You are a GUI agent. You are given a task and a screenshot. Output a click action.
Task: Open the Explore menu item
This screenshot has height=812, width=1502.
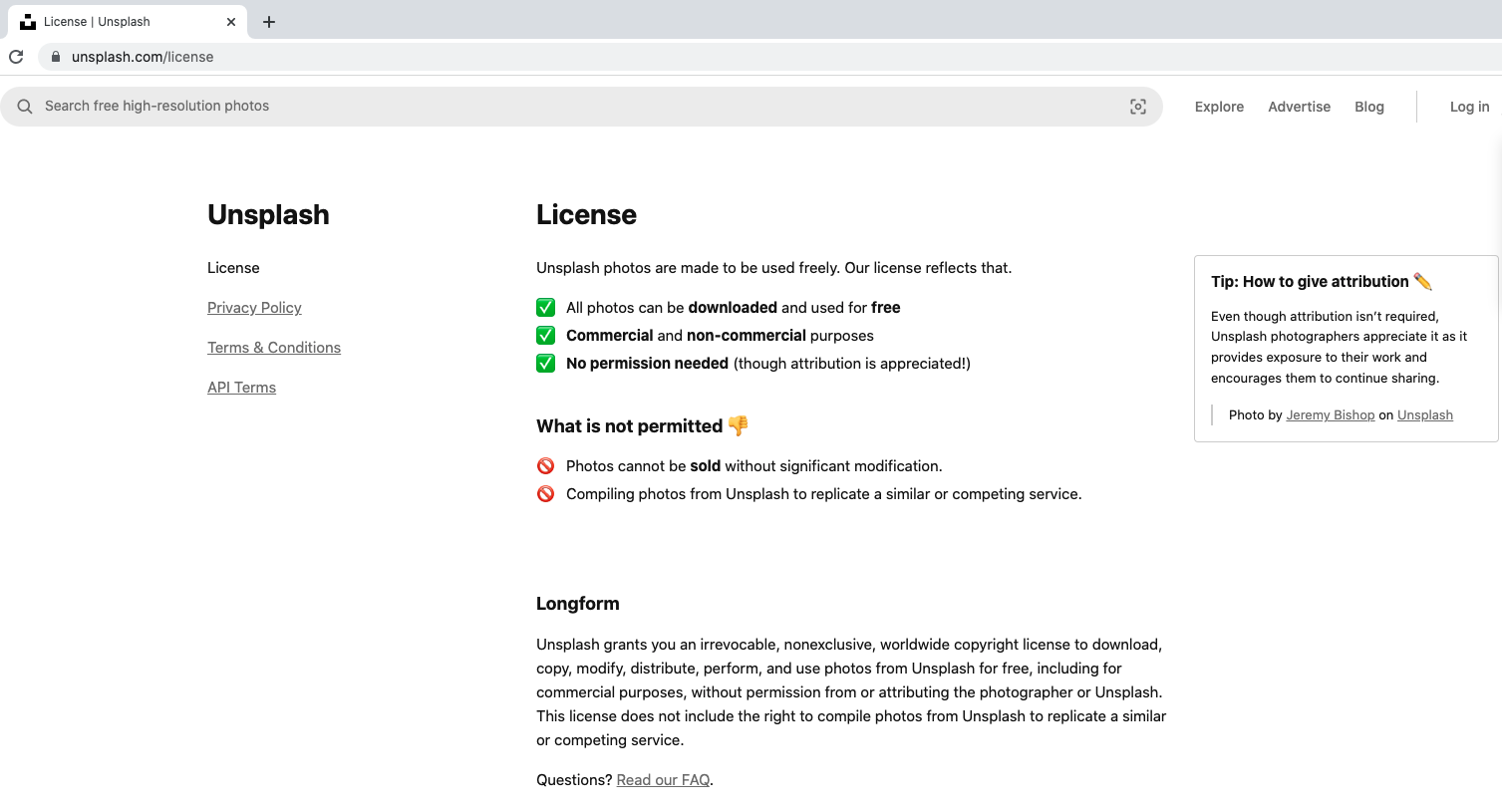[1219, 106]
